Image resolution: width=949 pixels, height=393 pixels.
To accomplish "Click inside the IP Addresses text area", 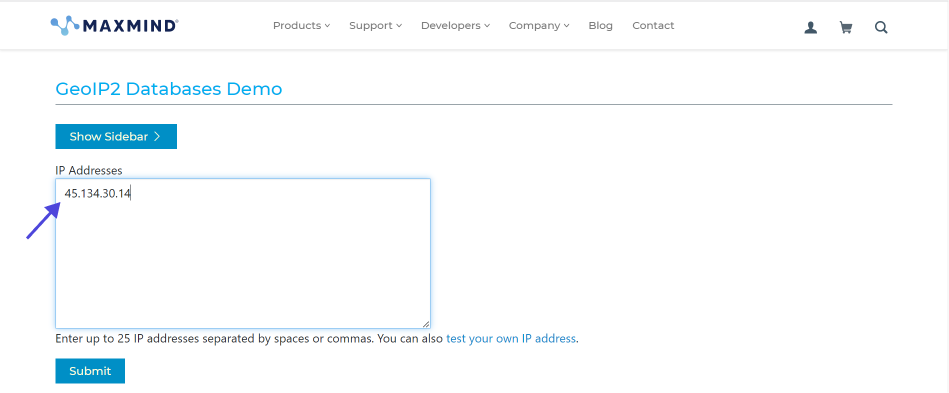I will (x=243, y=253).
